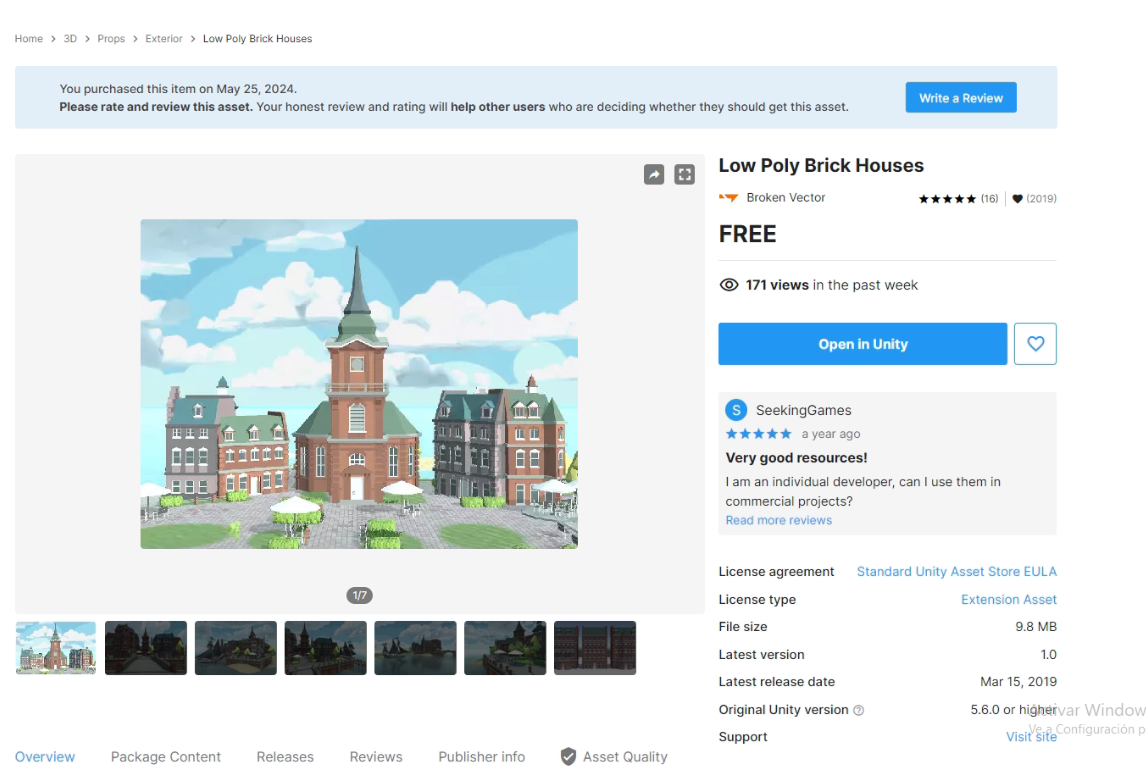Click the 1/7 image counter badge
Screen dimensions: 1146x774
pyautogui.click(x=359, y=596)
